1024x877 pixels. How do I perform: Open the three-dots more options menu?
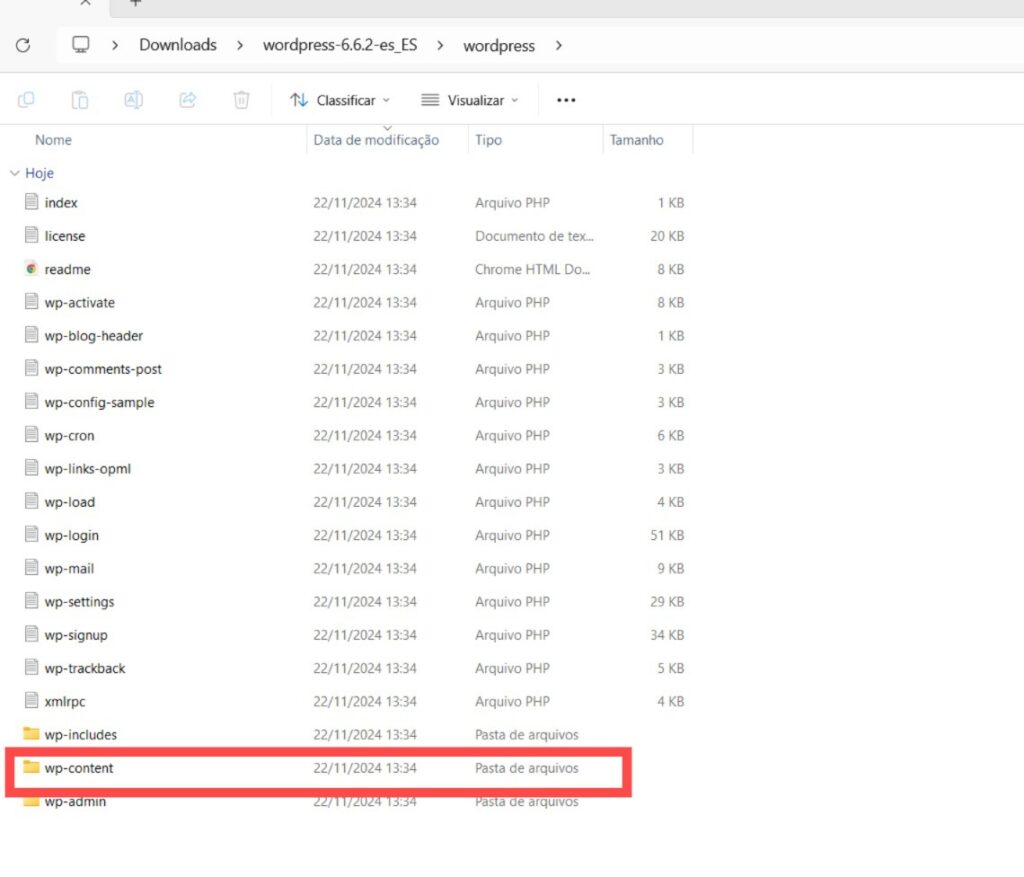[566, 100]
